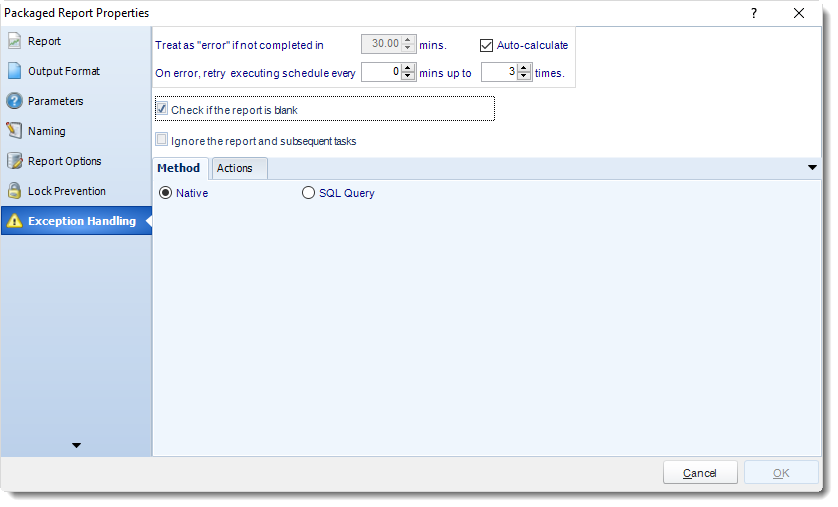Switch to the Method tab

point(179,168)
